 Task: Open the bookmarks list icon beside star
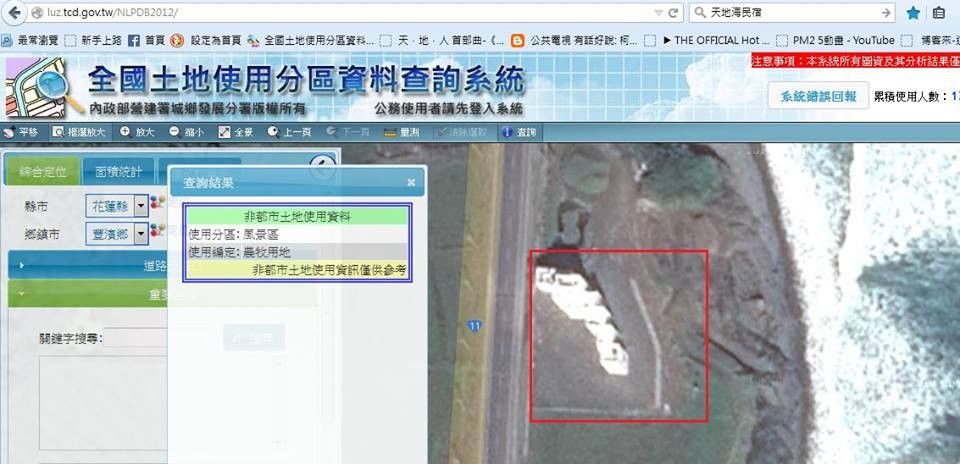click(x=939, y=12)
